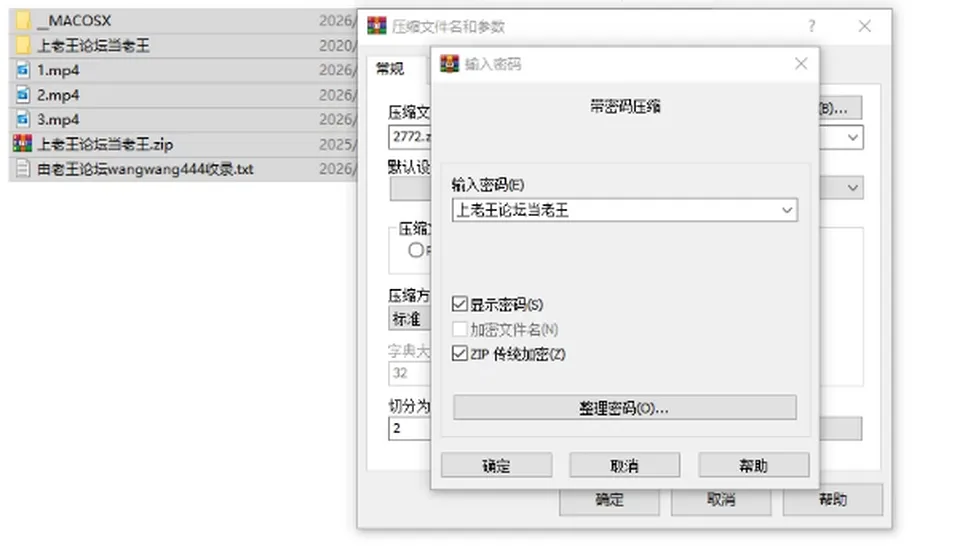Image resolution: width=960 pixels, height=559 pixels.
Task: Click the browse (B)... button
Action: (x=840, y=108)
